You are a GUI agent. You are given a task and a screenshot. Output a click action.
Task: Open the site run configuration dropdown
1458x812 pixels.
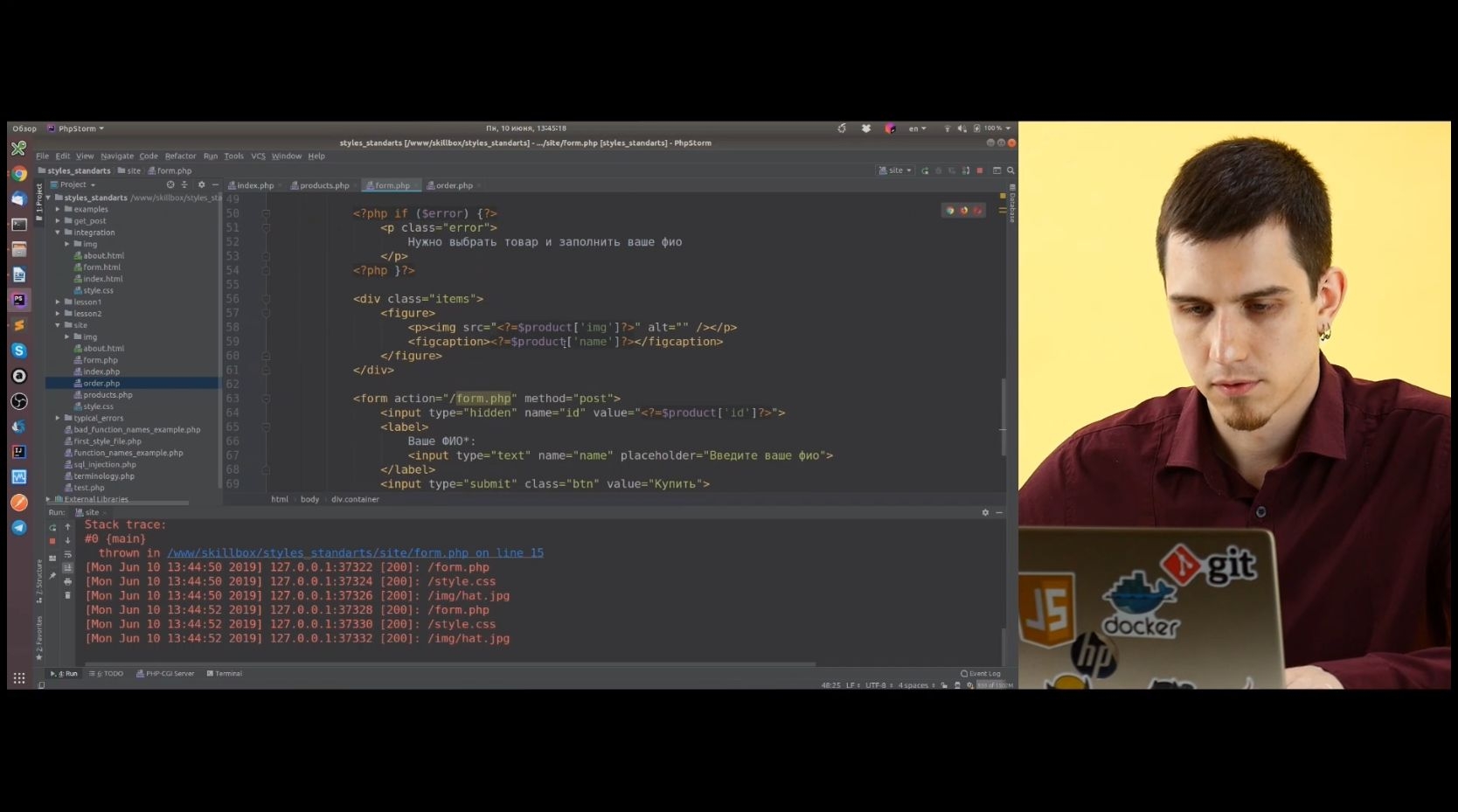click(895, 170)
